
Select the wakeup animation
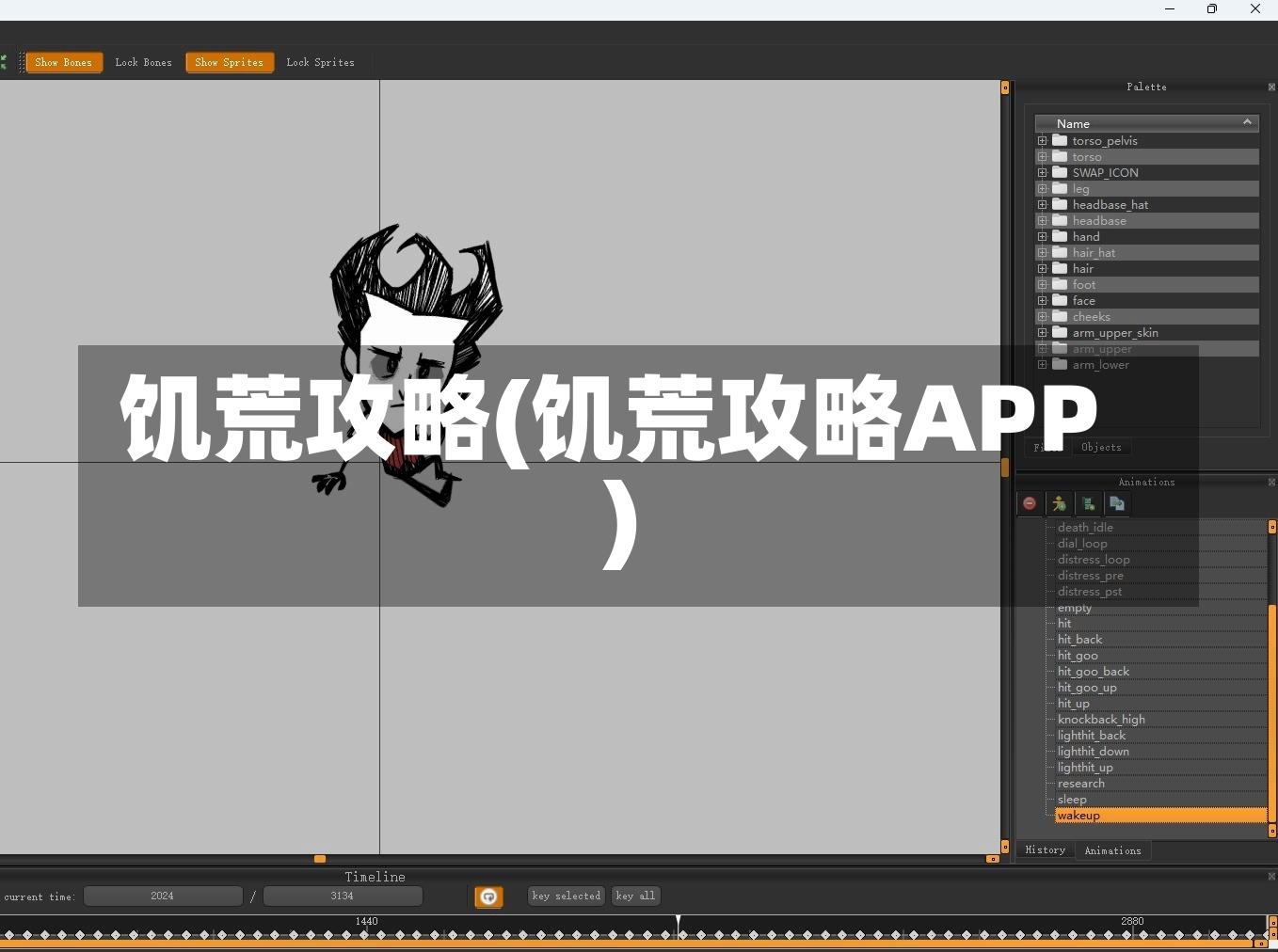[1160, 816]
